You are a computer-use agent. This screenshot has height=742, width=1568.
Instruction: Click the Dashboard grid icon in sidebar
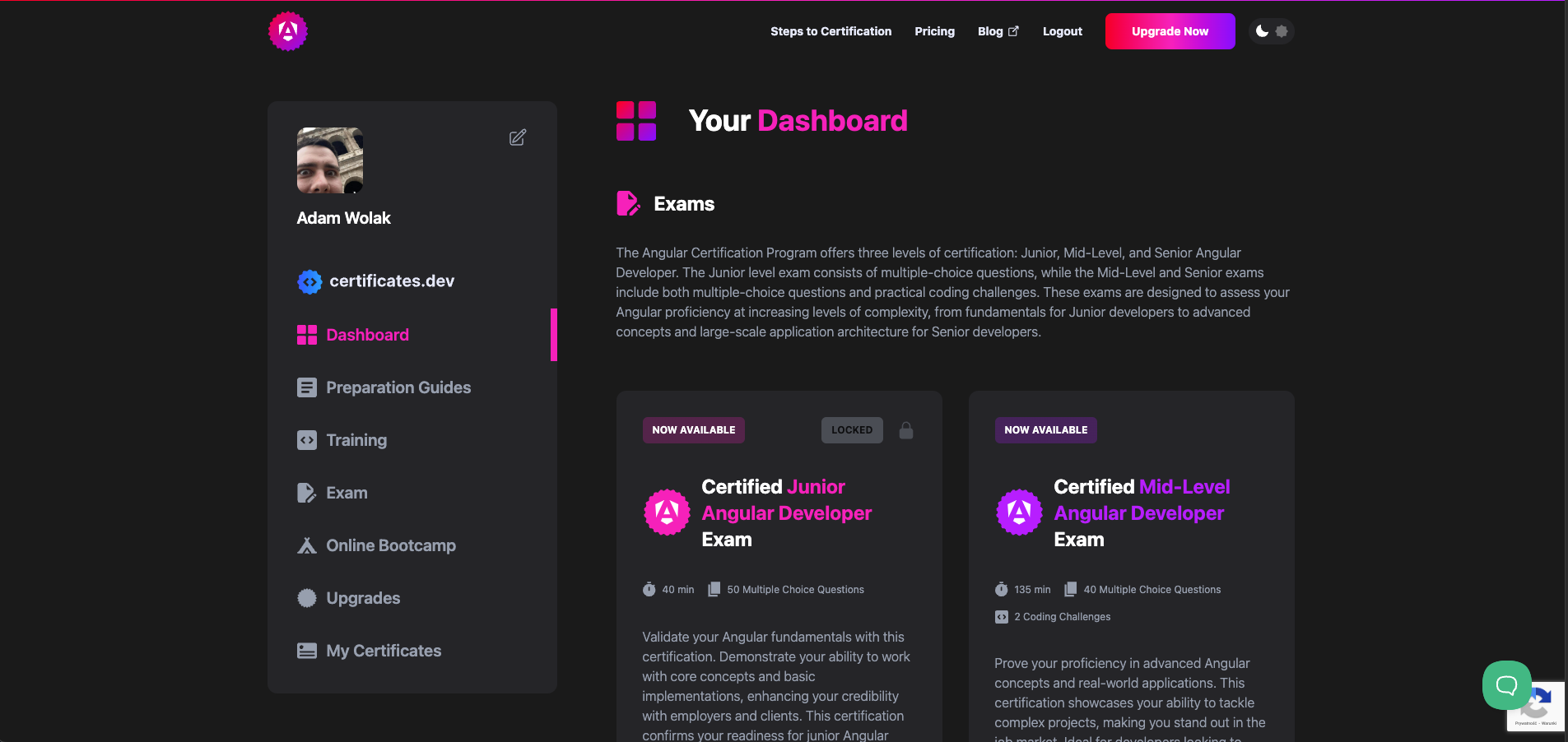click(x=307, y=335)
